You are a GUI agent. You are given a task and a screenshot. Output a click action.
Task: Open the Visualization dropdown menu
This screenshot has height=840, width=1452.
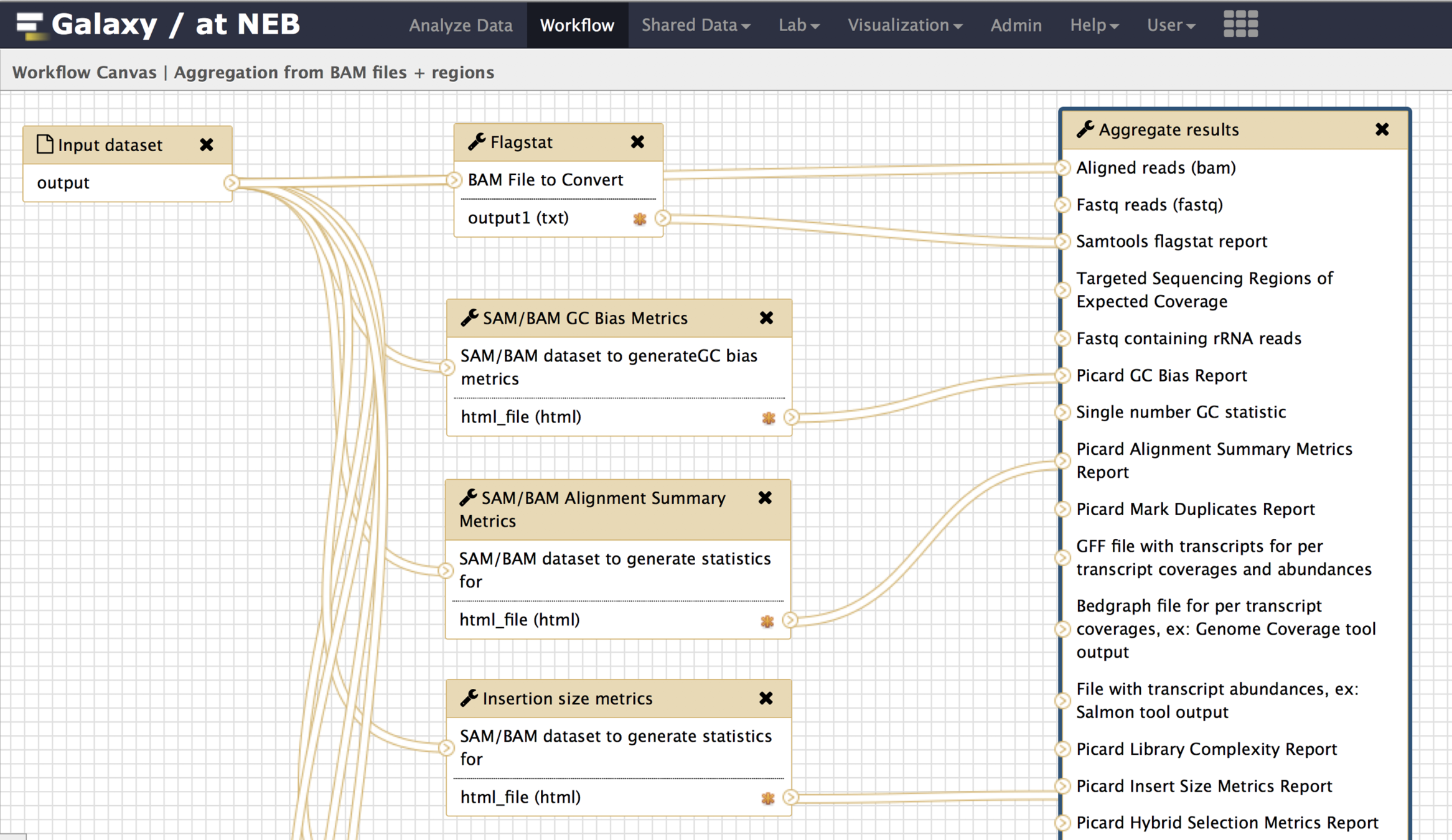point(904,26)
